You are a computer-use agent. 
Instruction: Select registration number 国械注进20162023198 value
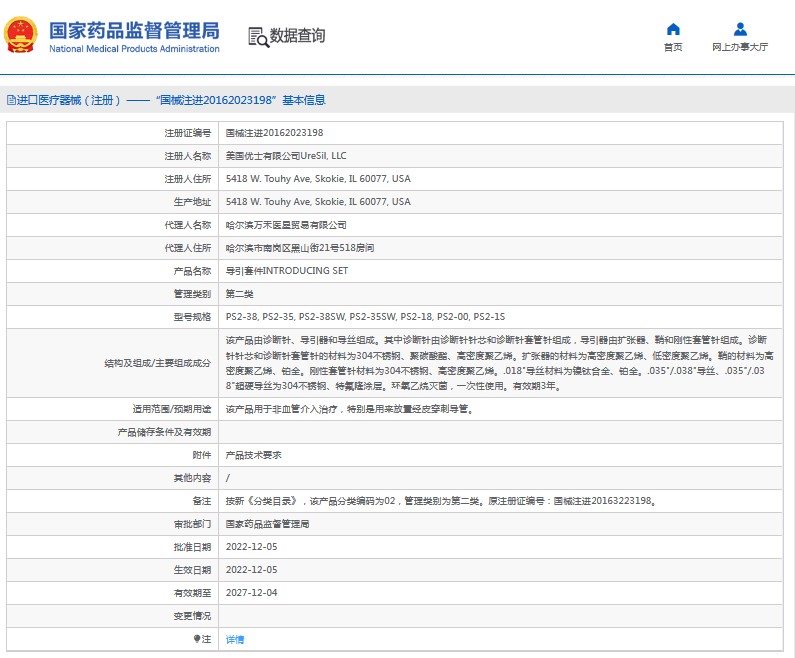coord(274,133)
